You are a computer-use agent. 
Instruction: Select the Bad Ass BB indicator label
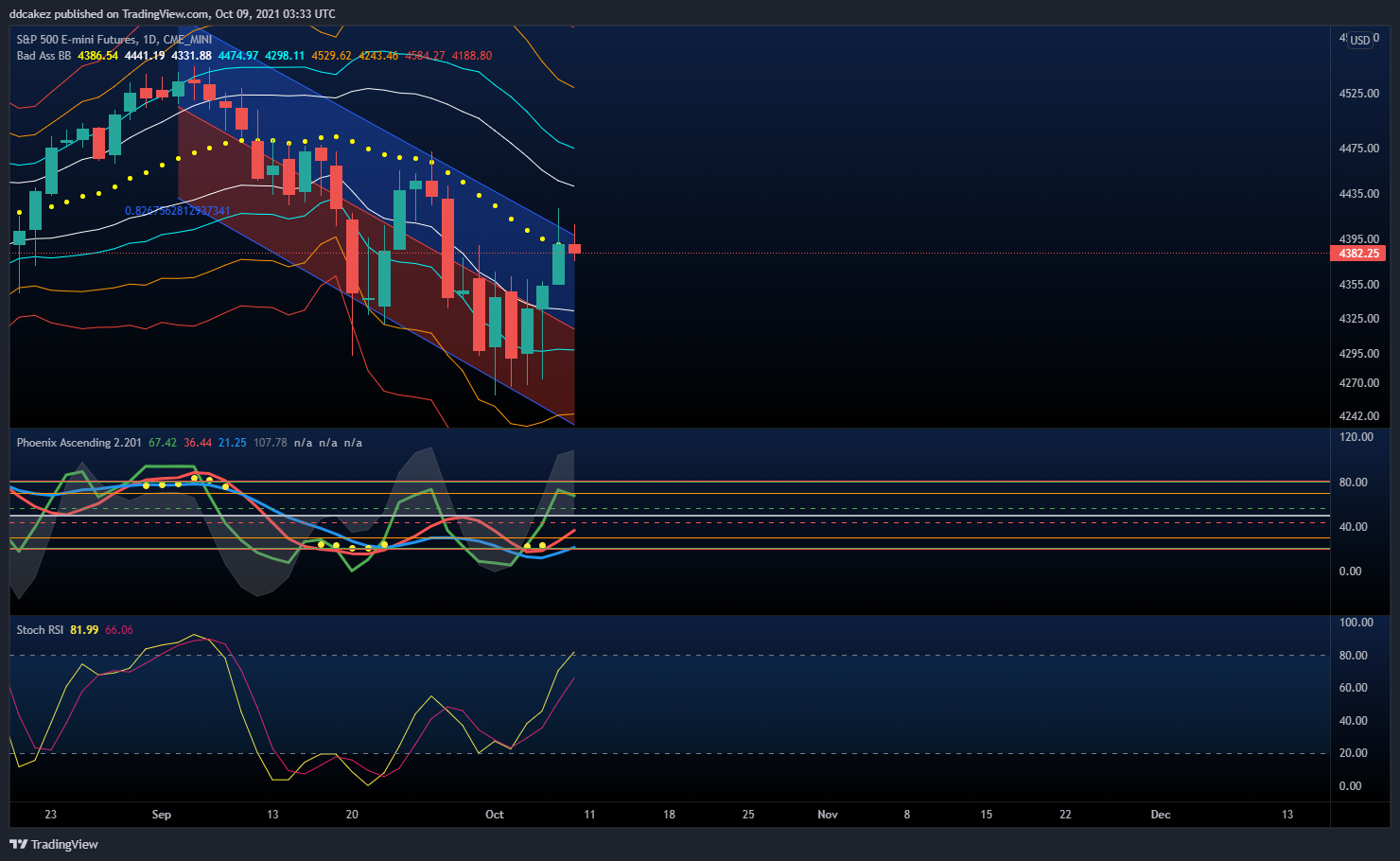click(x=44, y=56)
